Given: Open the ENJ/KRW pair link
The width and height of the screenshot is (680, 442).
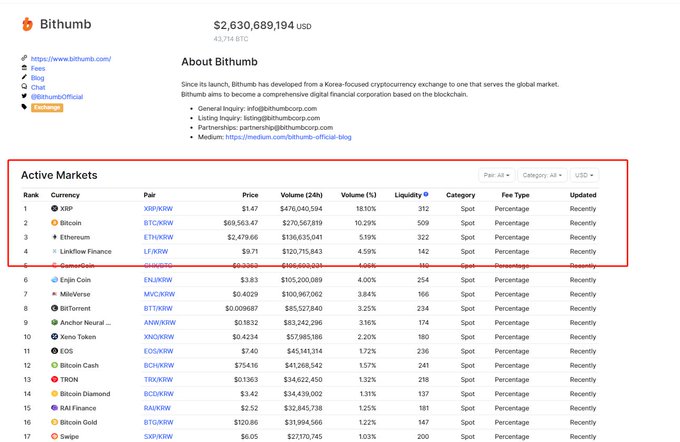Looking at the screenshot, I should coord(158,280).
